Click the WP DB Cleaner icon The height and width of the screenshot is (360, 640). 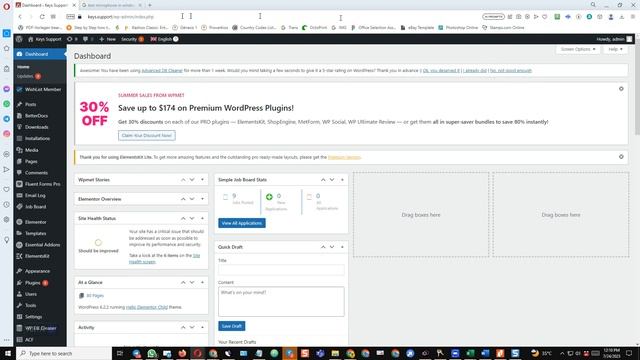click(x=19, y=328)
